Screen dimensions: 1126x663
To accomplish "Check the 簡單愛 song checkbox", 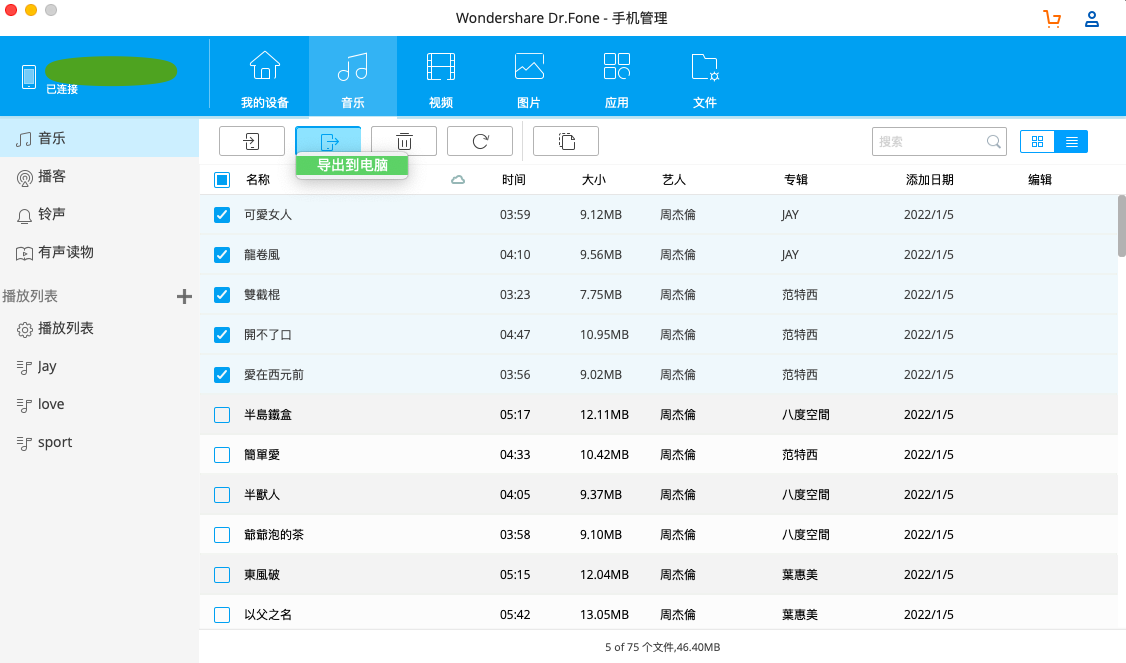I will pos(222,455).
